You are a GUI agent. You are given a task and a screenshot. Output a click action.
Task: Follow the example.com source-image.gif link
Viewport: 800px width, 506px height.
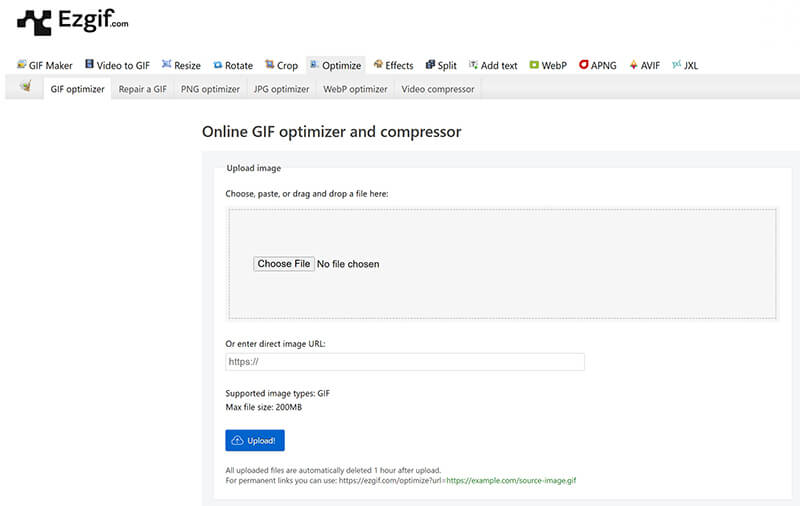(510, 481)
